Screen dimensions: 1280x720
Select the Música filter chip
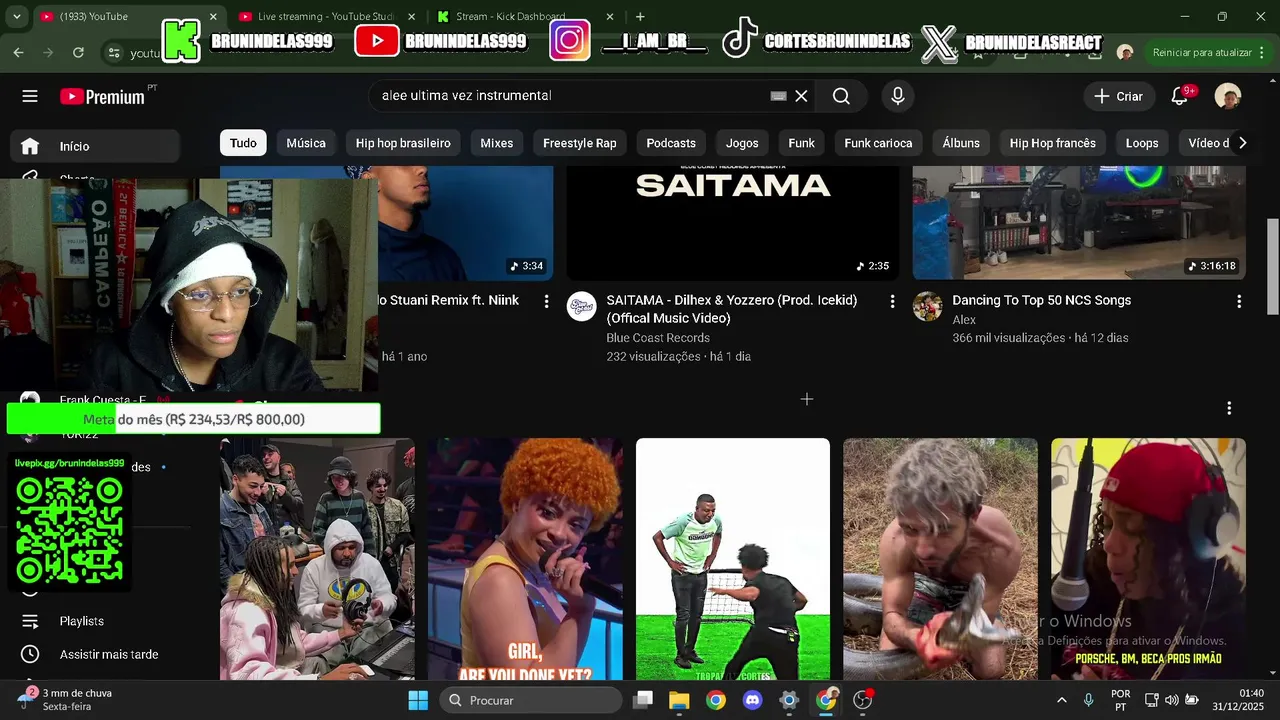(x=306, y=143)
